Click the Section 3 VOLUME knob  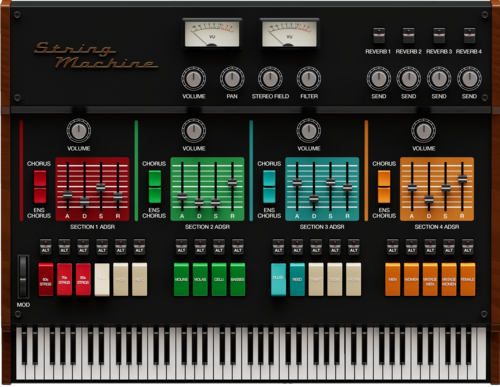[x=309, y=131]
